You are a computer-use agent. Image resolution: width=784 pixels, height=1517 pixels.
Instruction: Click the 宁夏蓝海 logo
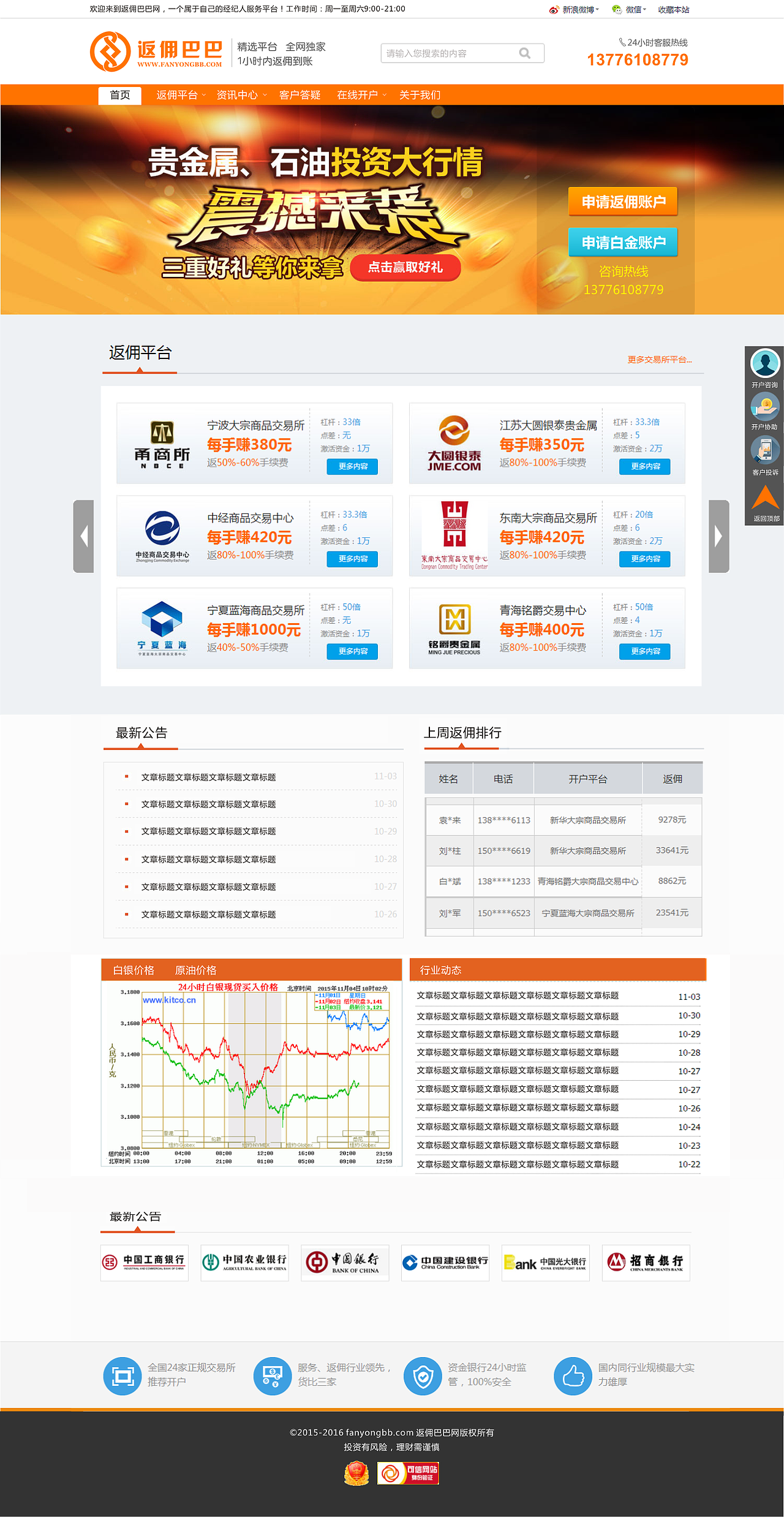162,628
